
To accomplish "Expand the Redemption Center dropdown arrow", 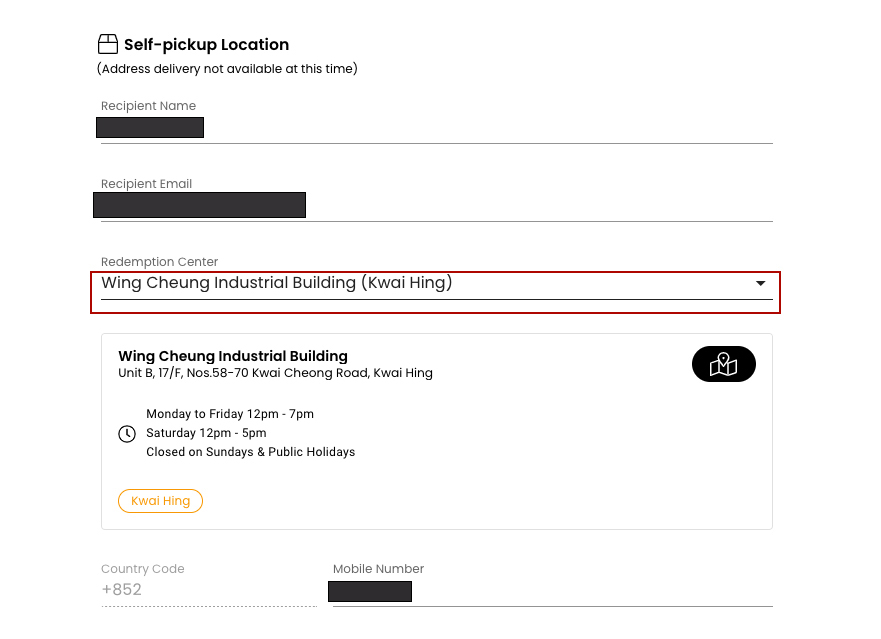I will tap(760, 284).
